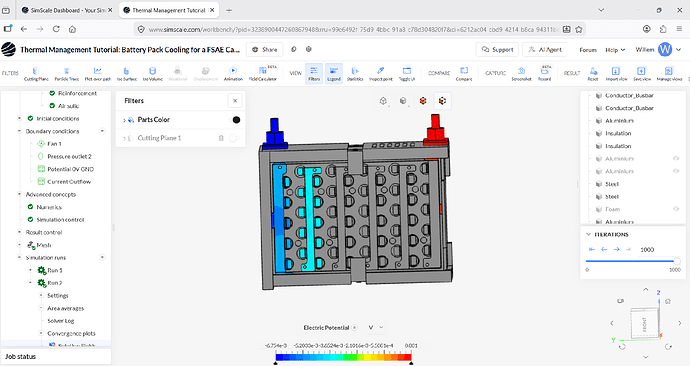Screen dimensions: 690x366
Task: Open the Statistics tool
Action: tap(355, 73)
